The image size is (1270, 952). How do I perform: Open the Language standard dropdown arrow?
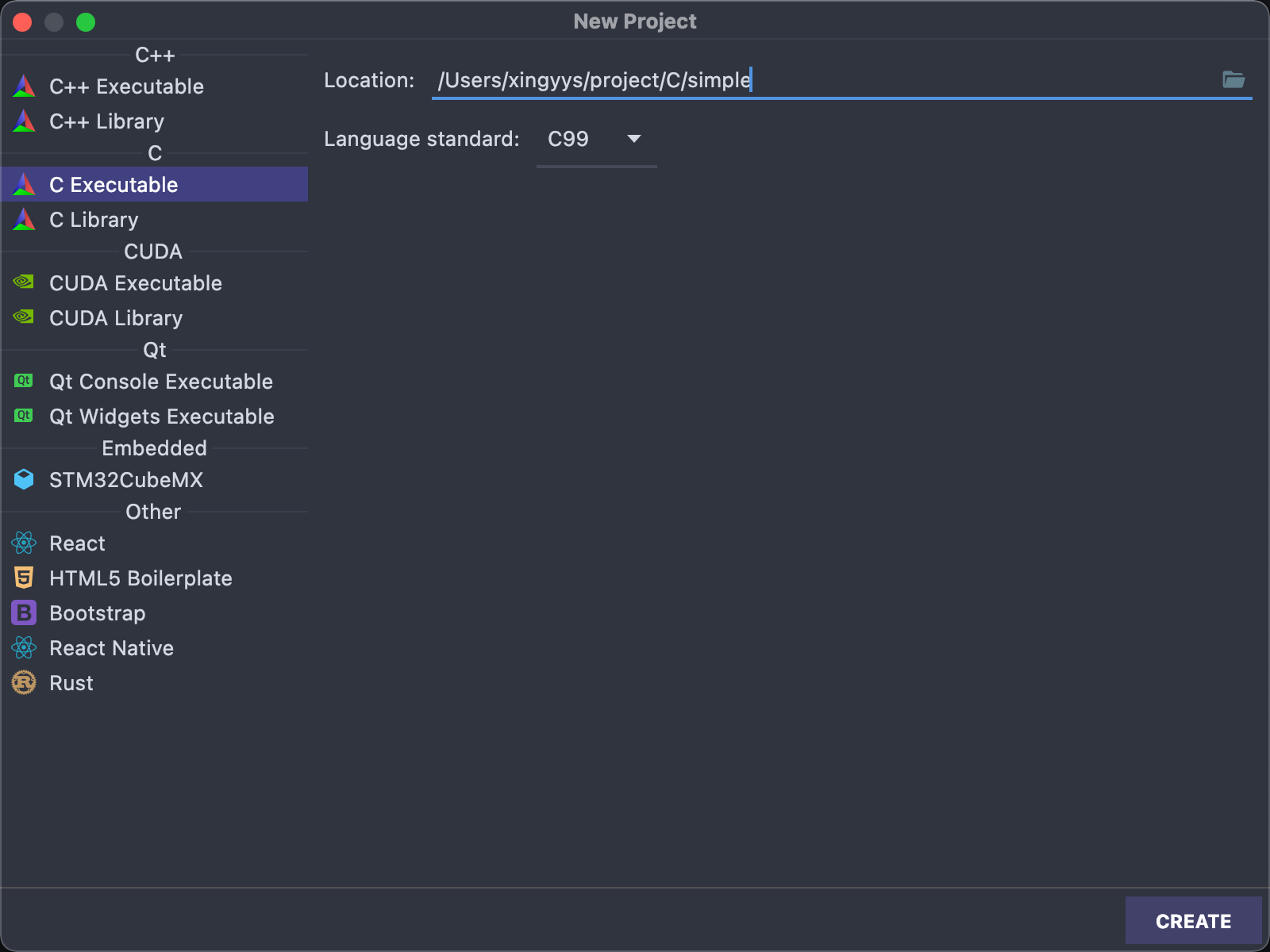tap(634, 139)
